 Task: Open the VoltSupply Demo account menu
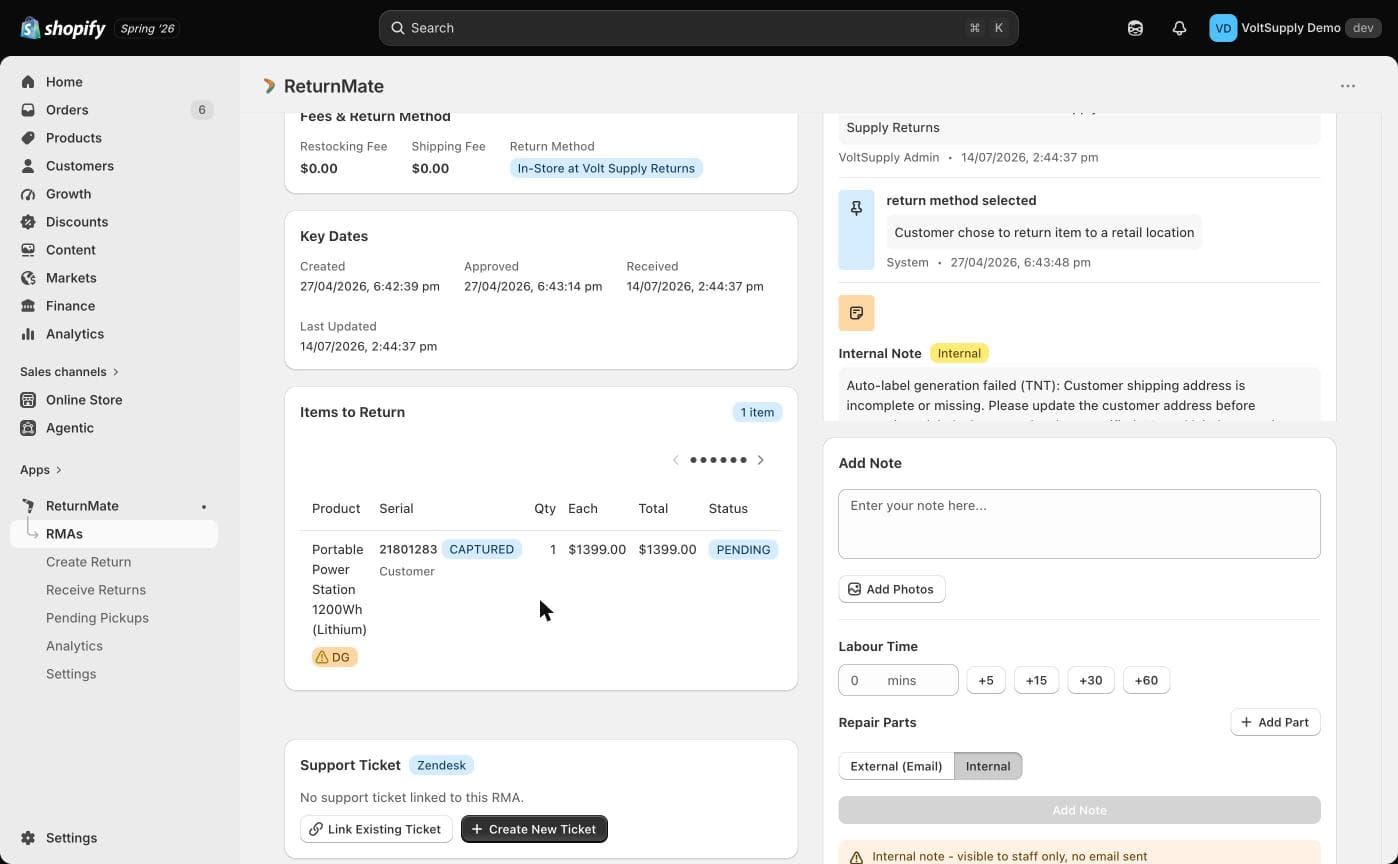(1295, 28)
